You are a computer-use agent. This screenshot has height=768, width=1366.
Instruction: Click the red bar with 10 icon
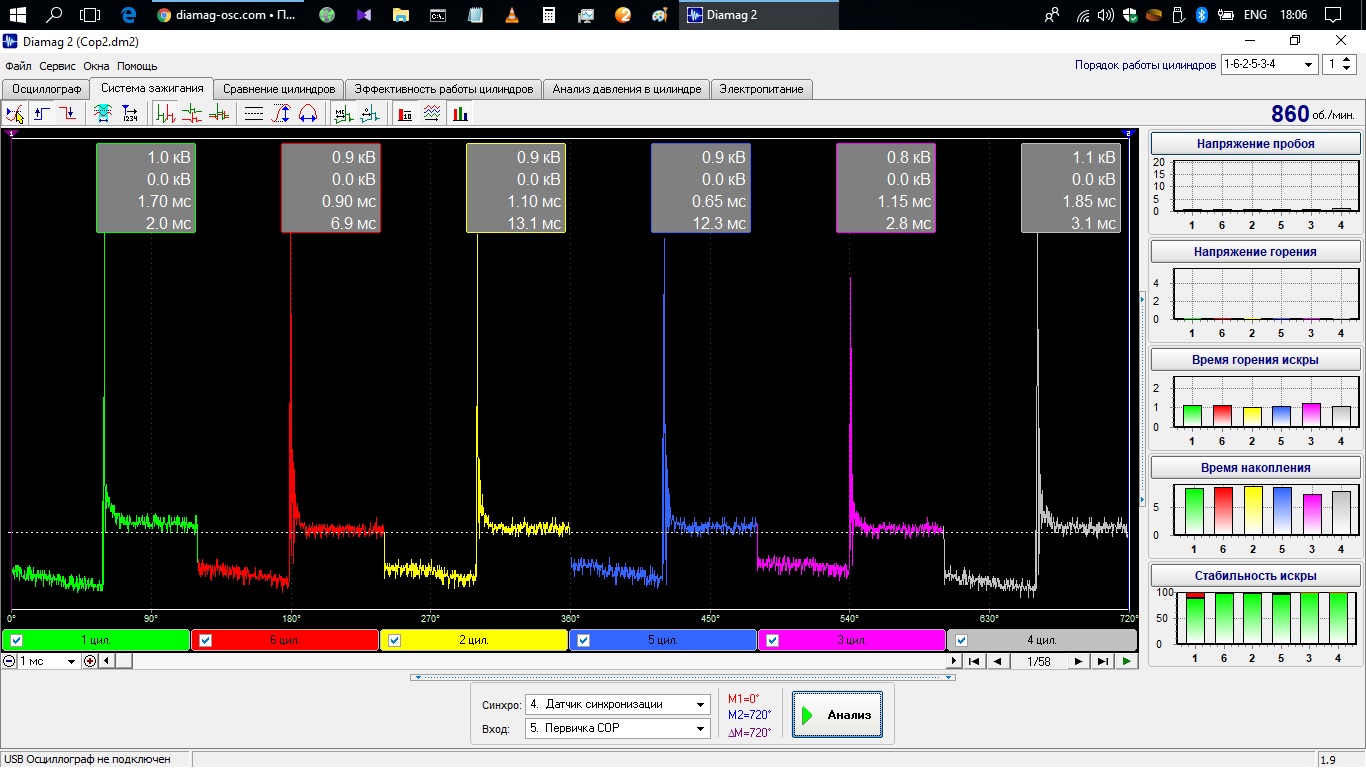tap(405, 113)
